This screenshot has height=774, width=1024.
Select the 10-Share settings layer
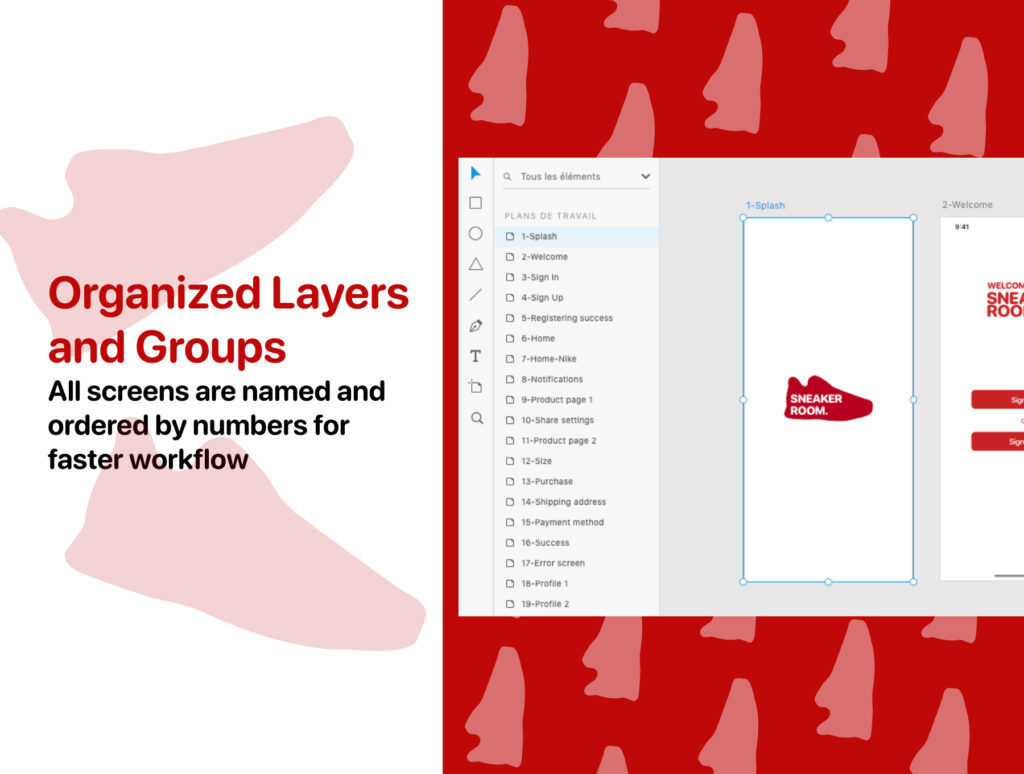(x=576, y=420)
